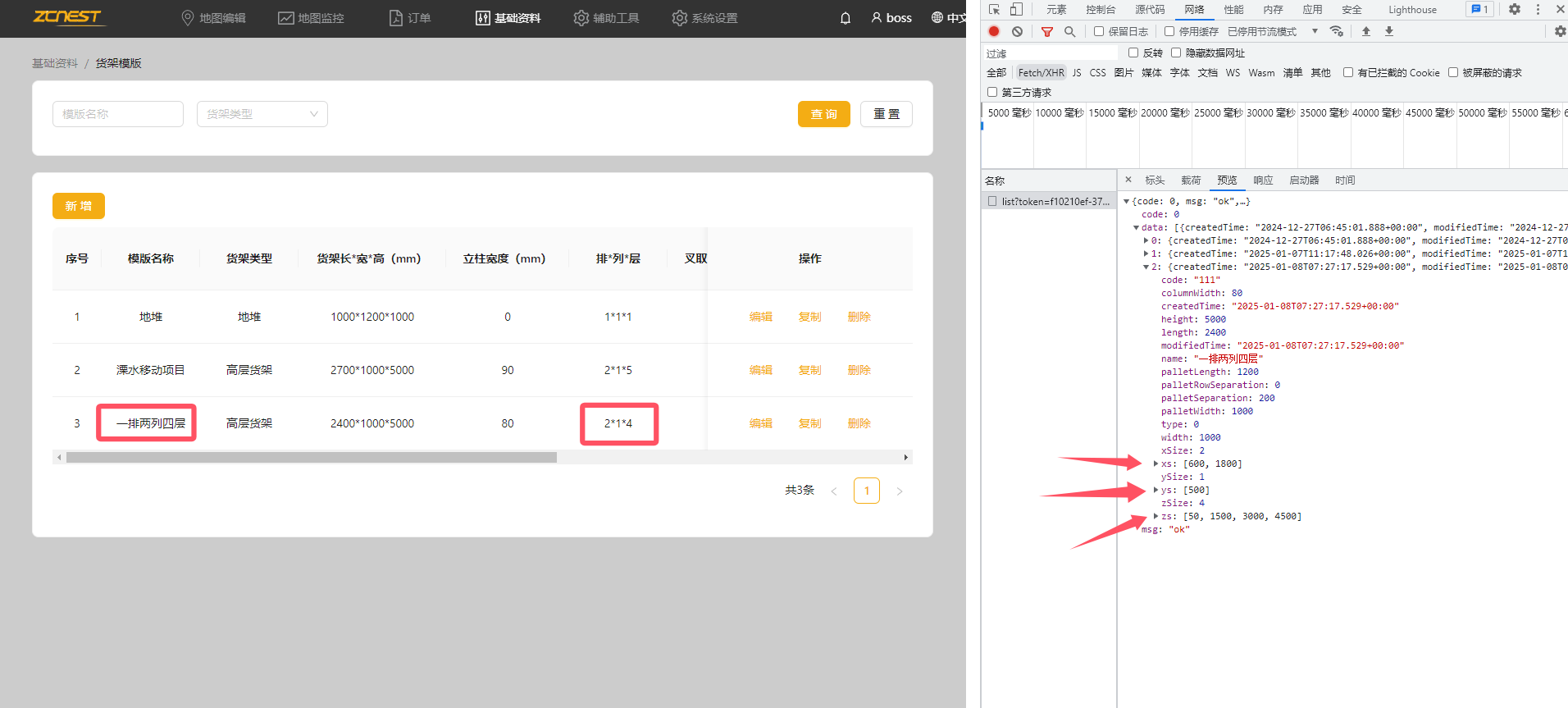Open the DevTools issues counter
The width and height of the screenshot is (1568, 708).
pos(1479,10)
